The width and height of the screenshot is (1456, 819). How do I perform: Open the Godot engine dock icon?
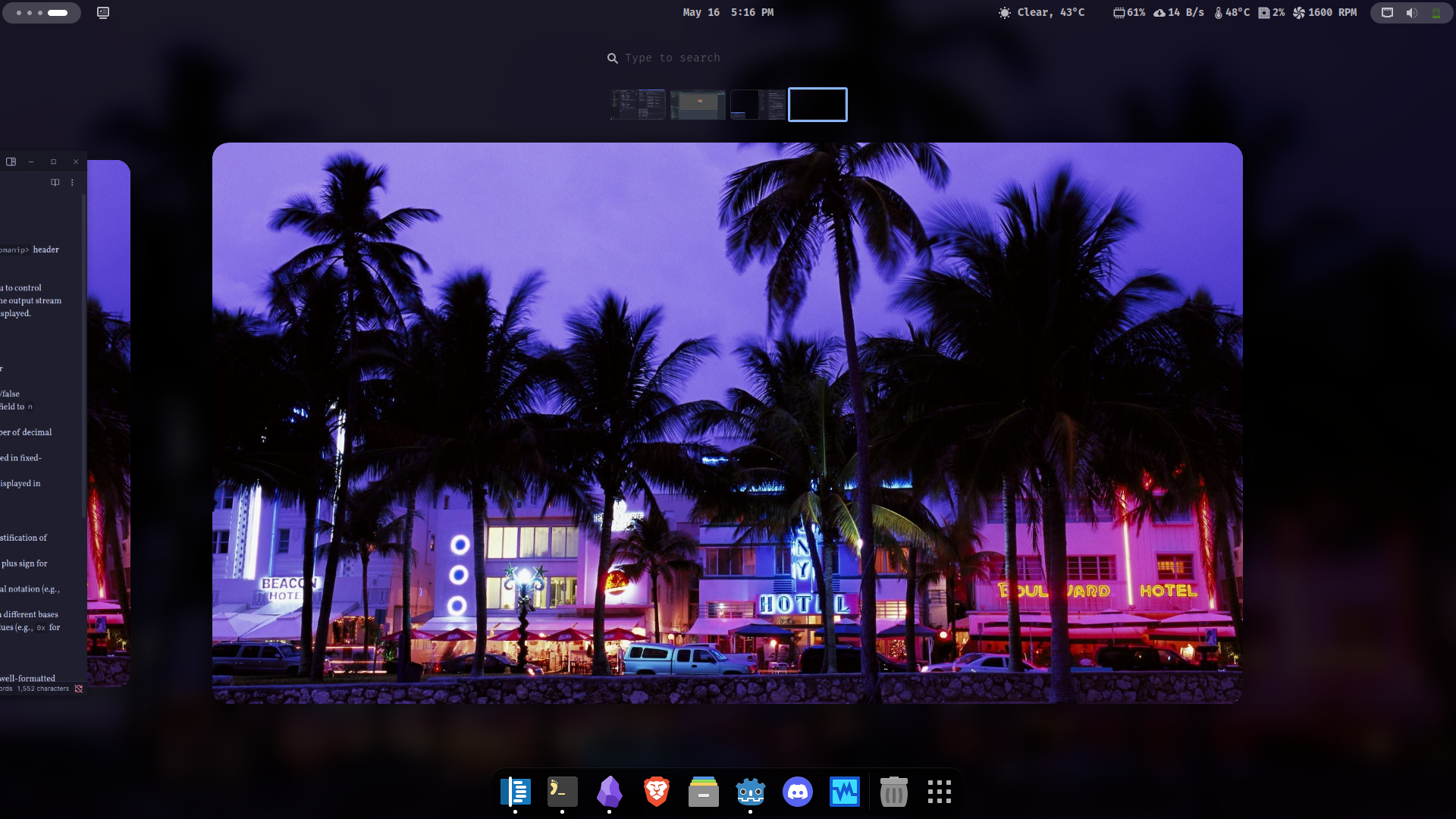[x=750, y=792]
